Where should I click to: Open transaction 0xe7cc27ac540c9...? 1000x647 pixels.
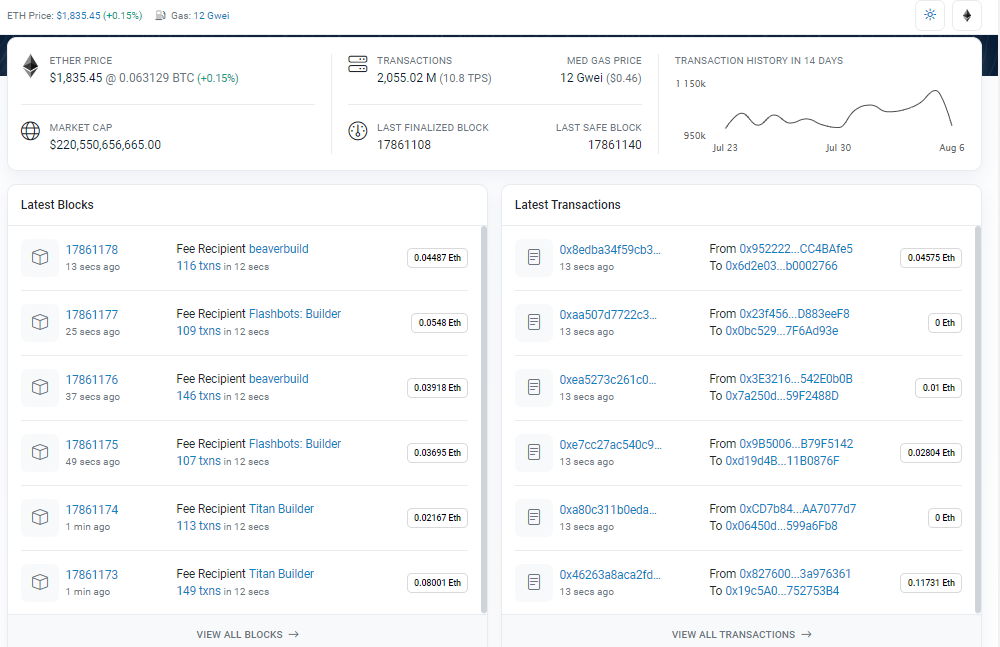click(x=610, y=445)
